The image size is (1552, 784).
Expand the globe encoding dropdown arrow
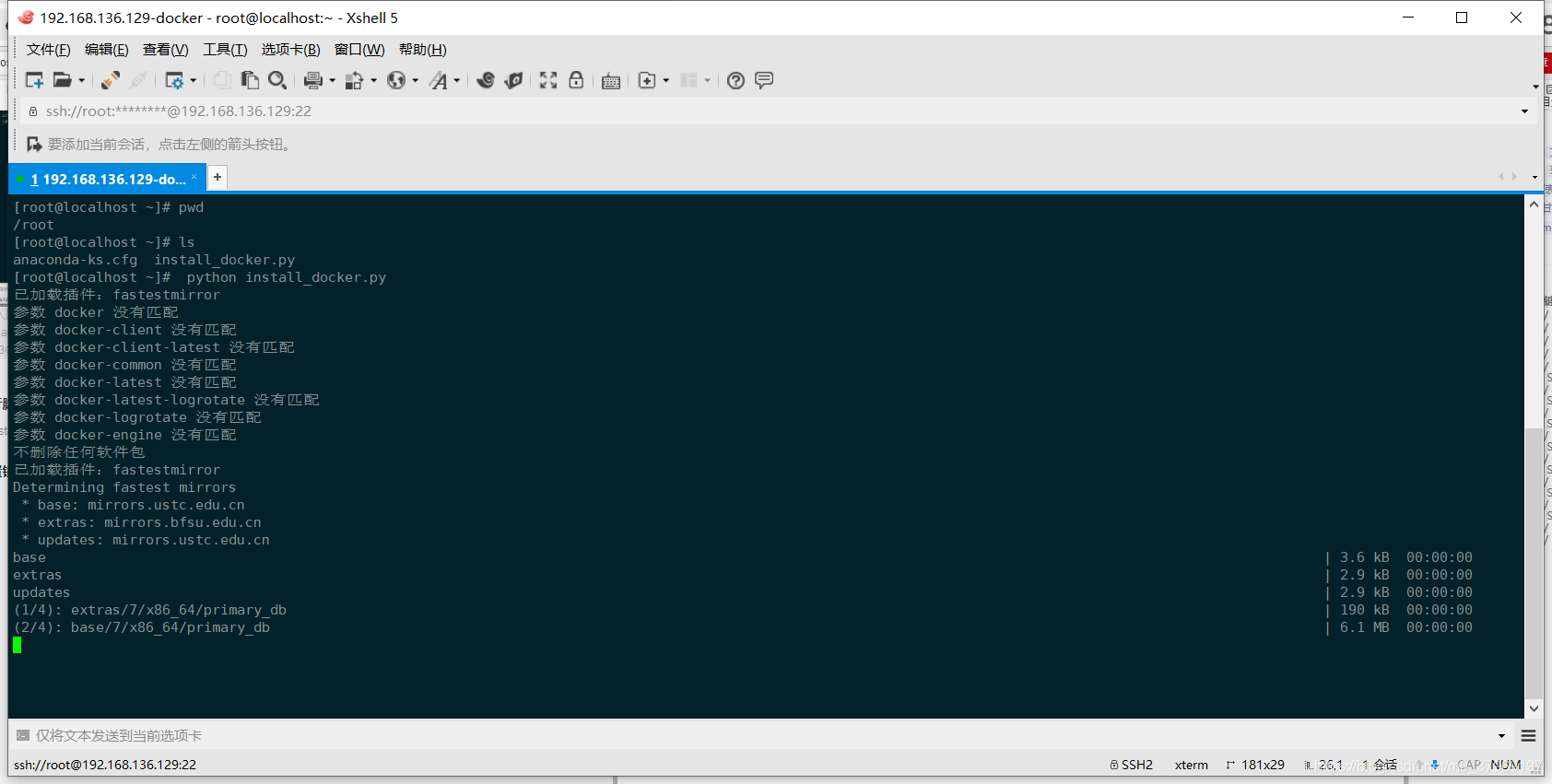point(415,81)
